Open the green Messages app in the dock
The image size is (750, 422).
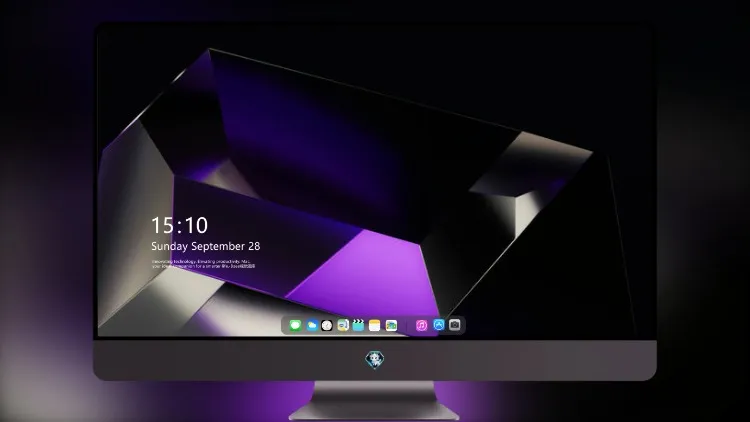(295, 325)
